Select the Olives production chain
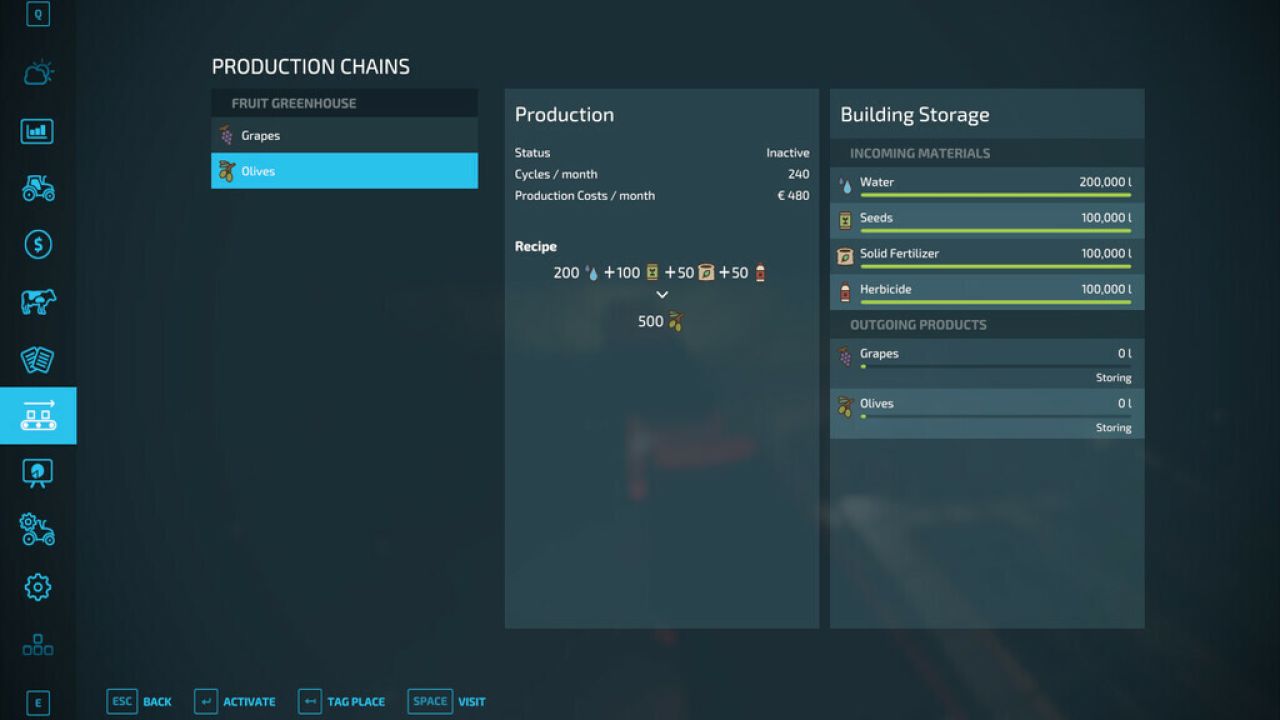 tap(344, 171)
